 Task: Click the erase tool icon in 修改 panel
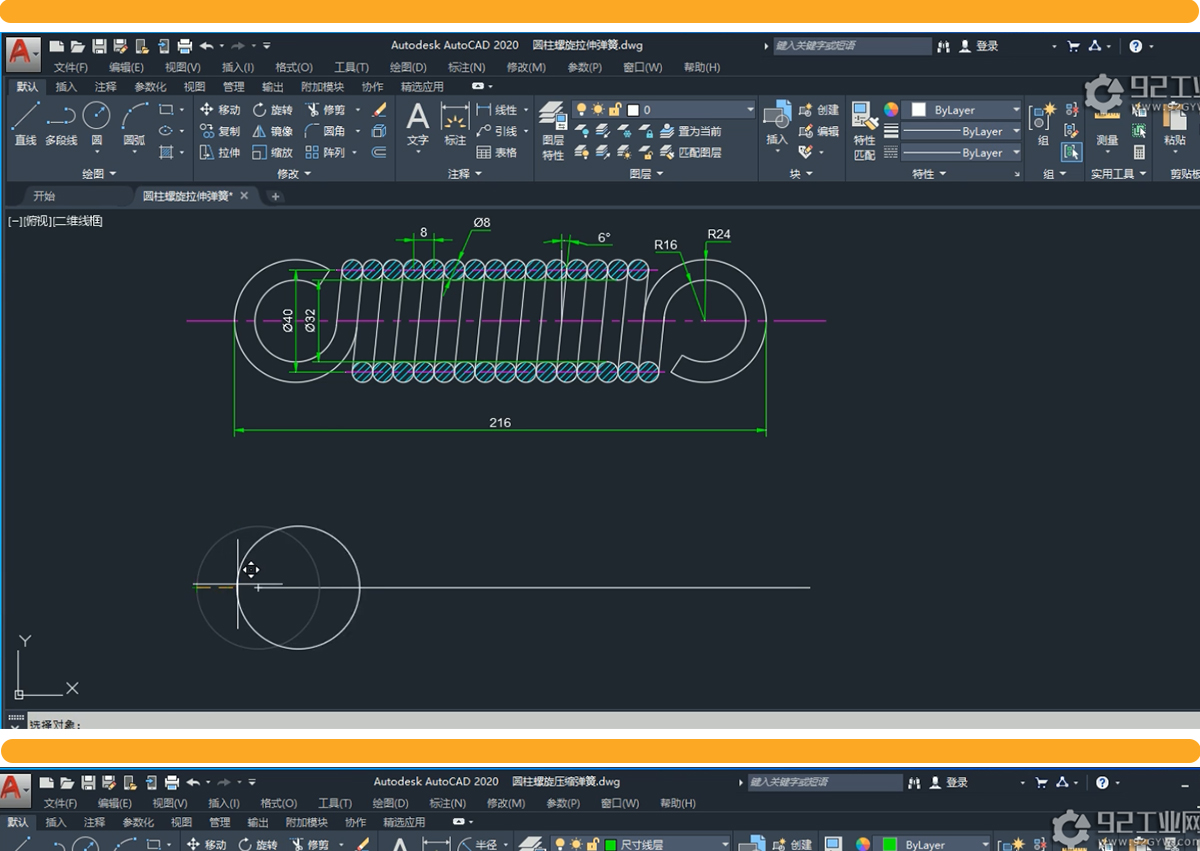379,110
